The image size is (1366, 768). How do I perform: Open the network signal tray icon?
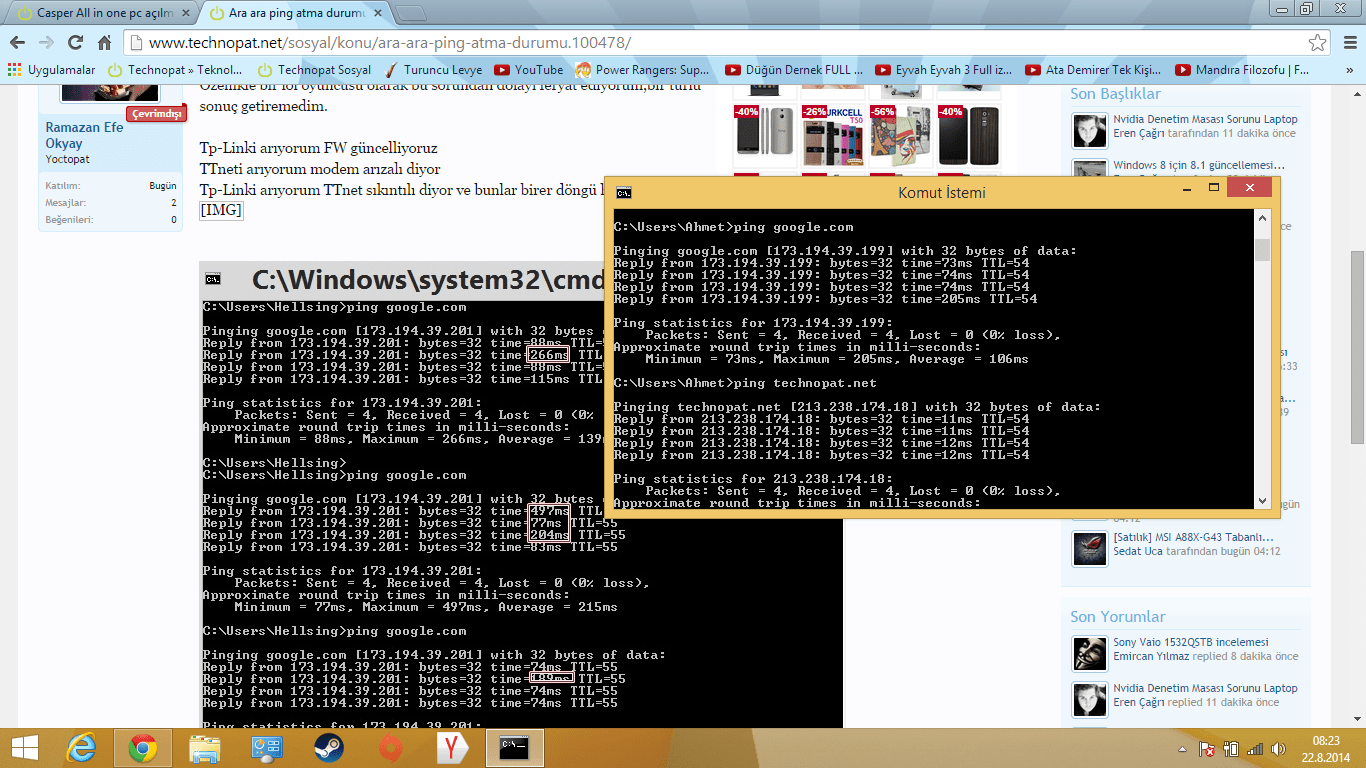(1255, 748)
